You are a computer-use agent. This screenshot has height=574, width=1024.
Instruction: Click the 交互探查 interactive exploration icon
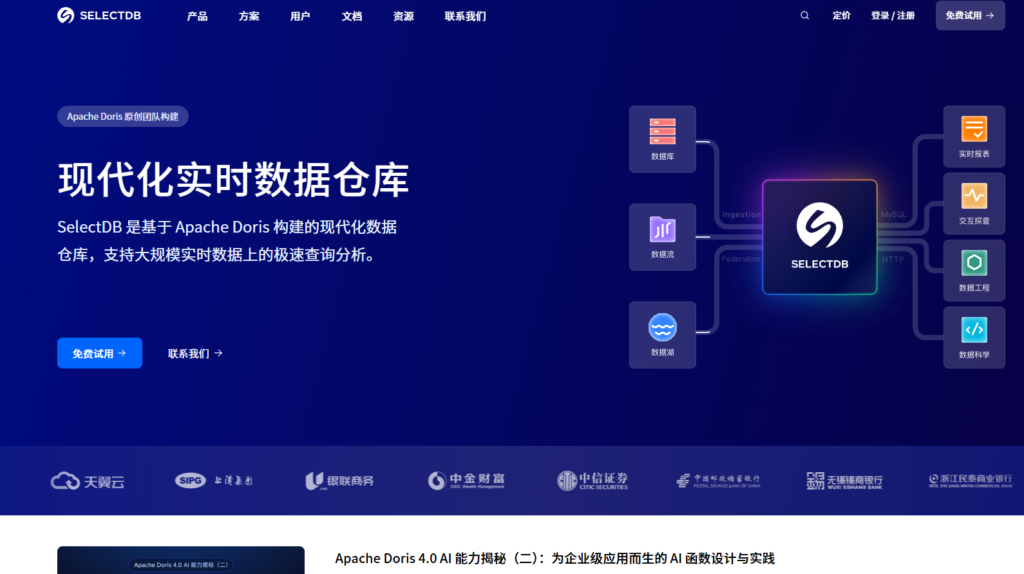tap(974, 195)
